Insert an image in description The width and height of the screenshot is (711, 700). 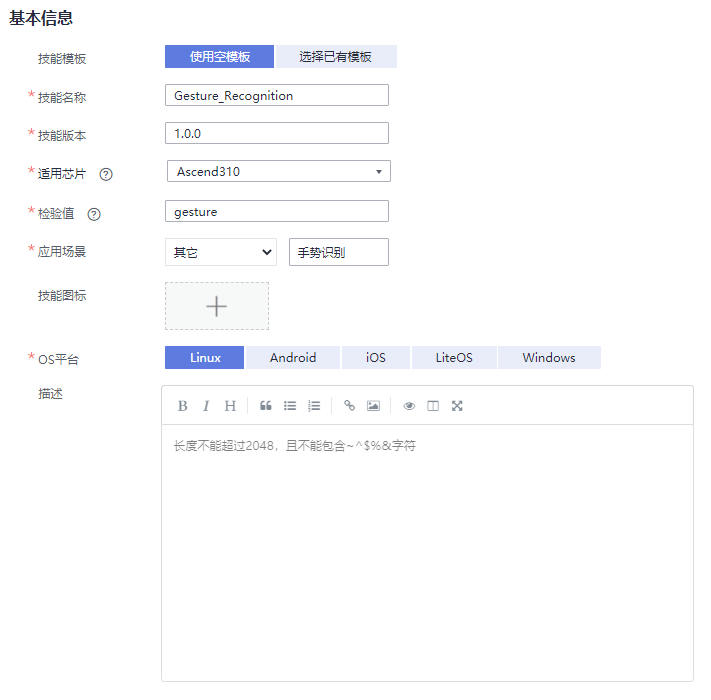tap(373, 406)
